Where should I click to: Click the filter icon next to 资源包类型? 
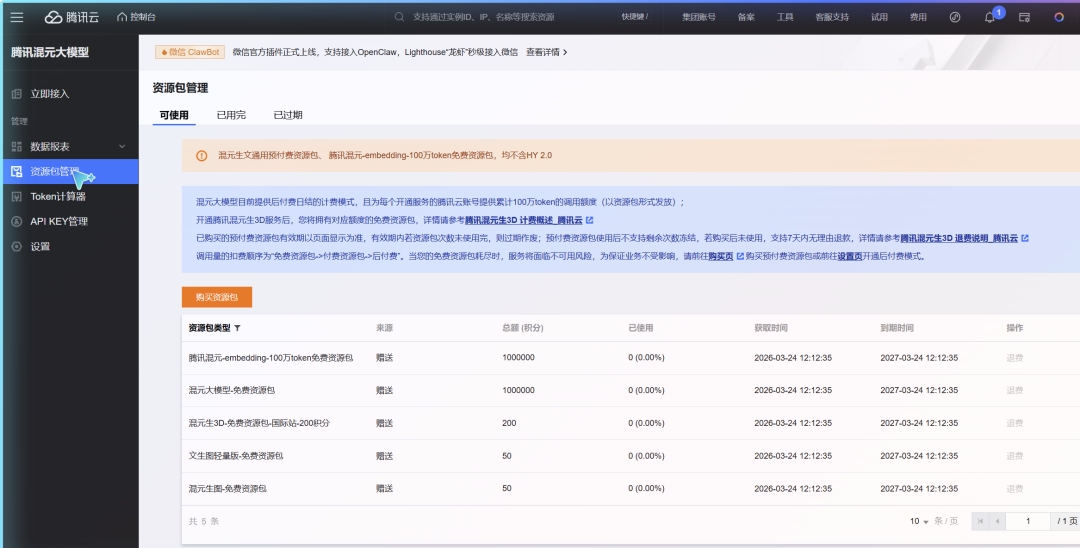click(x=237, y=328)
